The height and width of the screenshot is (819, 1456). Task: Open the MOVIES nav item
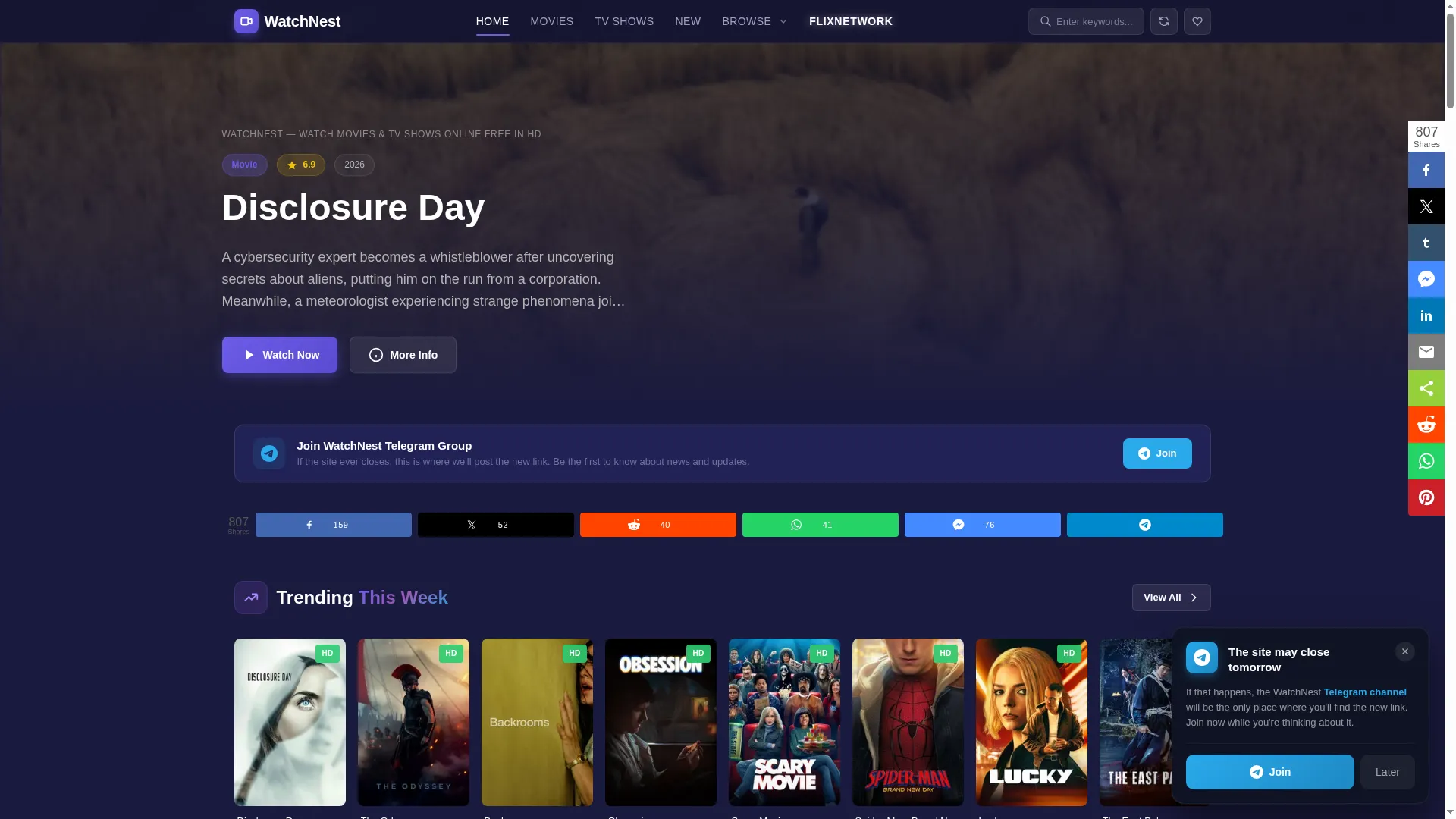tap(551, 21)
